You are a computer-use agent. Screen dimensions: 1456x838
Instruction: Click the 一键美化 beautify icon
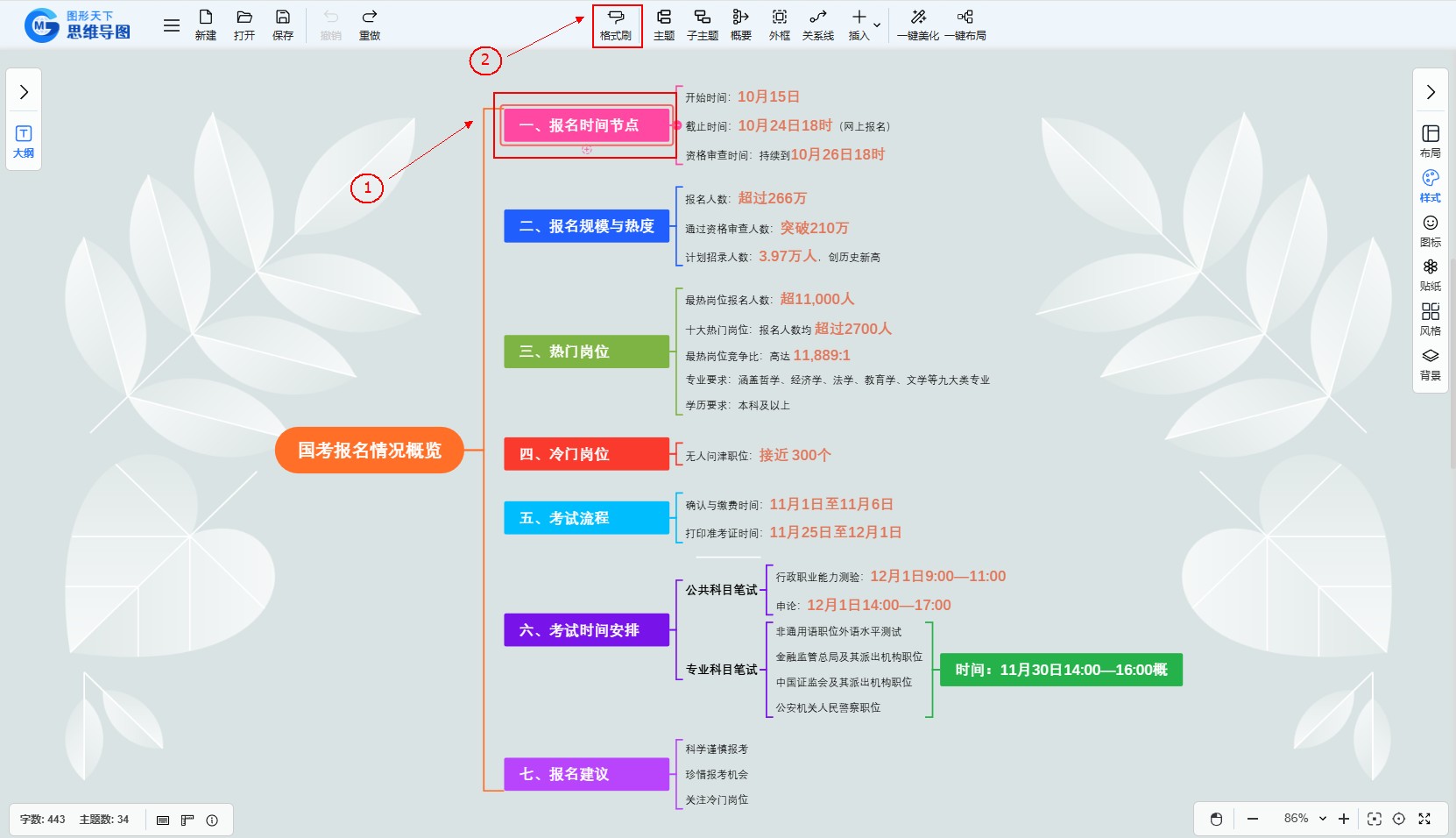click(917, 25)
